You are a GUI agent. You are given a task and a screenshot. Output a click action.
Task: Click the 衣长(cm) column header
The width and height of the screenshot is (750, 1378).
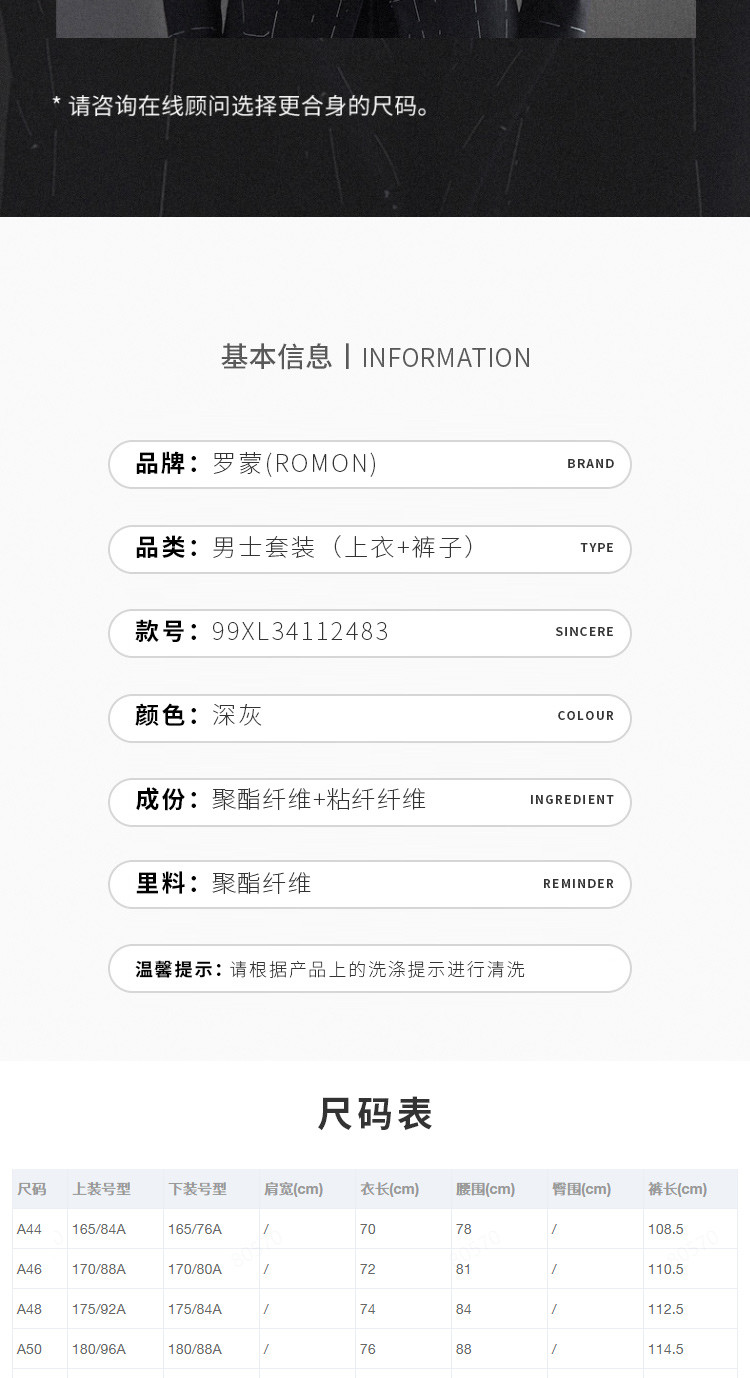[x=389, y=1189]
